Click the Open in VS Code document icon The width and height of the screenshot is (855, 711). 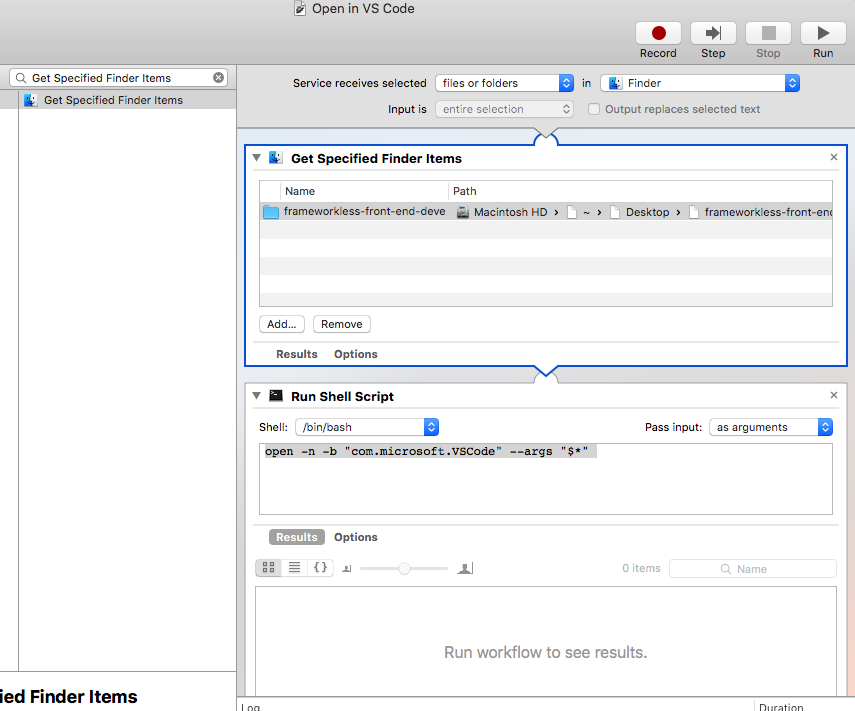point(300,8)
